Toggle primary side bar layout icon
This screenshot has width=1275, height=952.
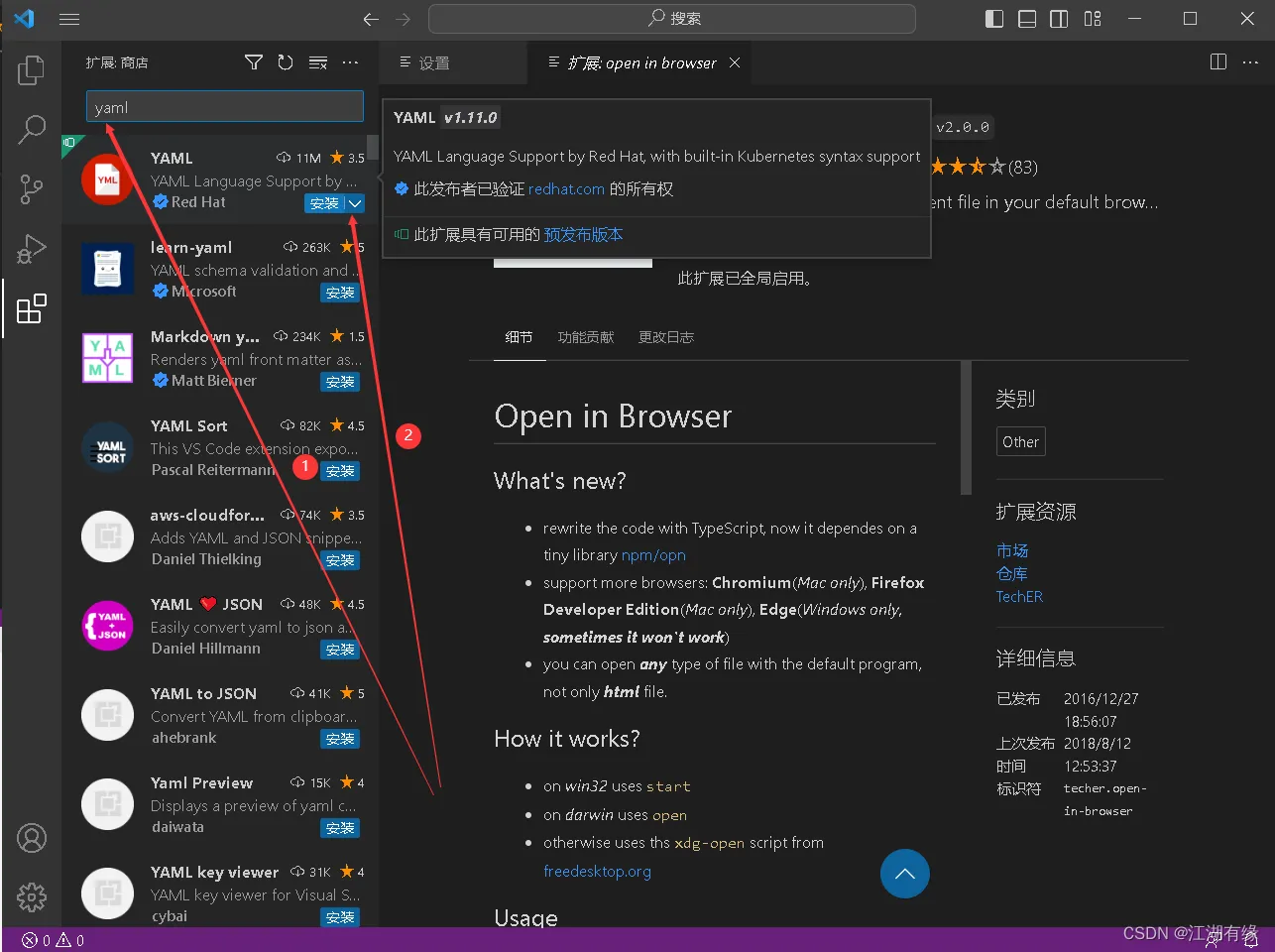click(994, 19)
